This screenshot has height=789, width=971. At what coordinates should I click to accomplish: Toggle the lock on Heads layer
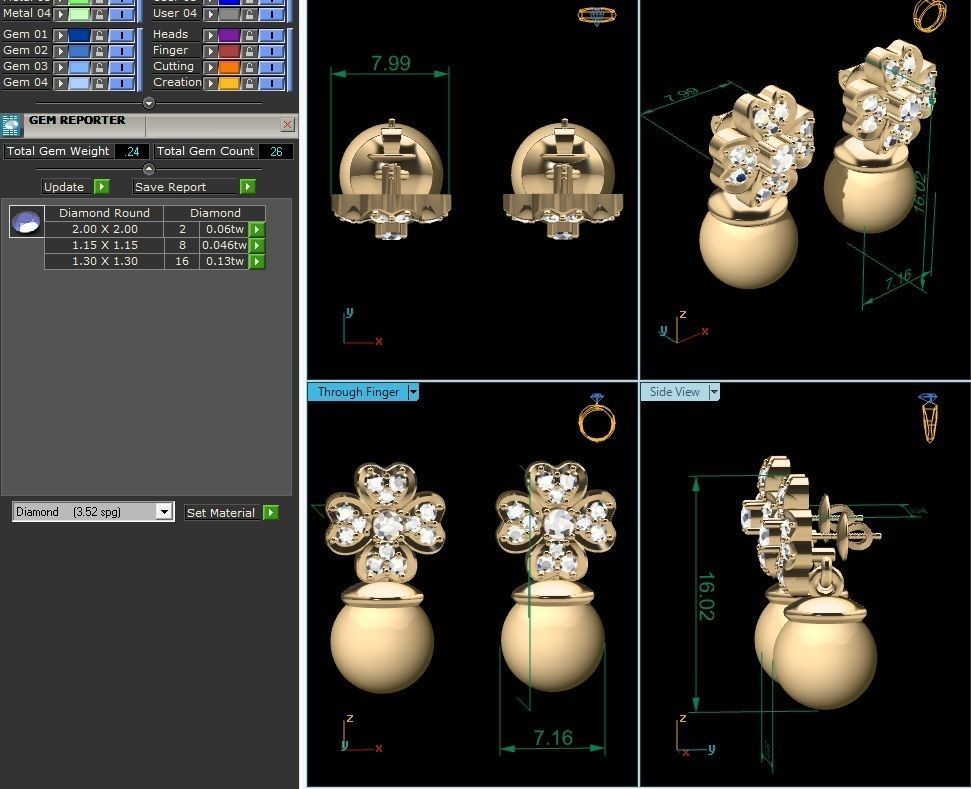[x=249, y=35]
